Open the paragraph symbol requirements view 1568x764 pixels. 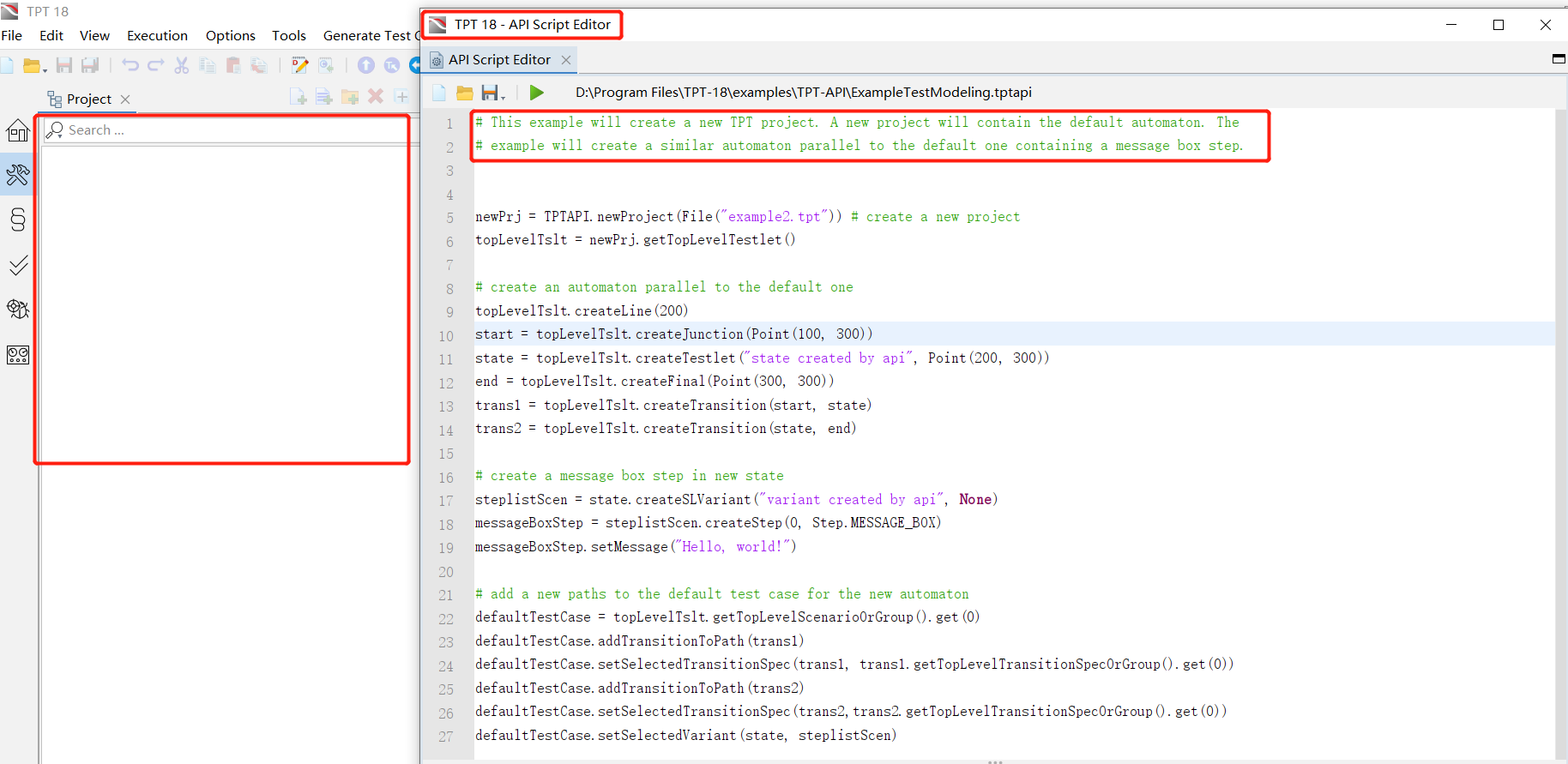(x=18, y=220)
